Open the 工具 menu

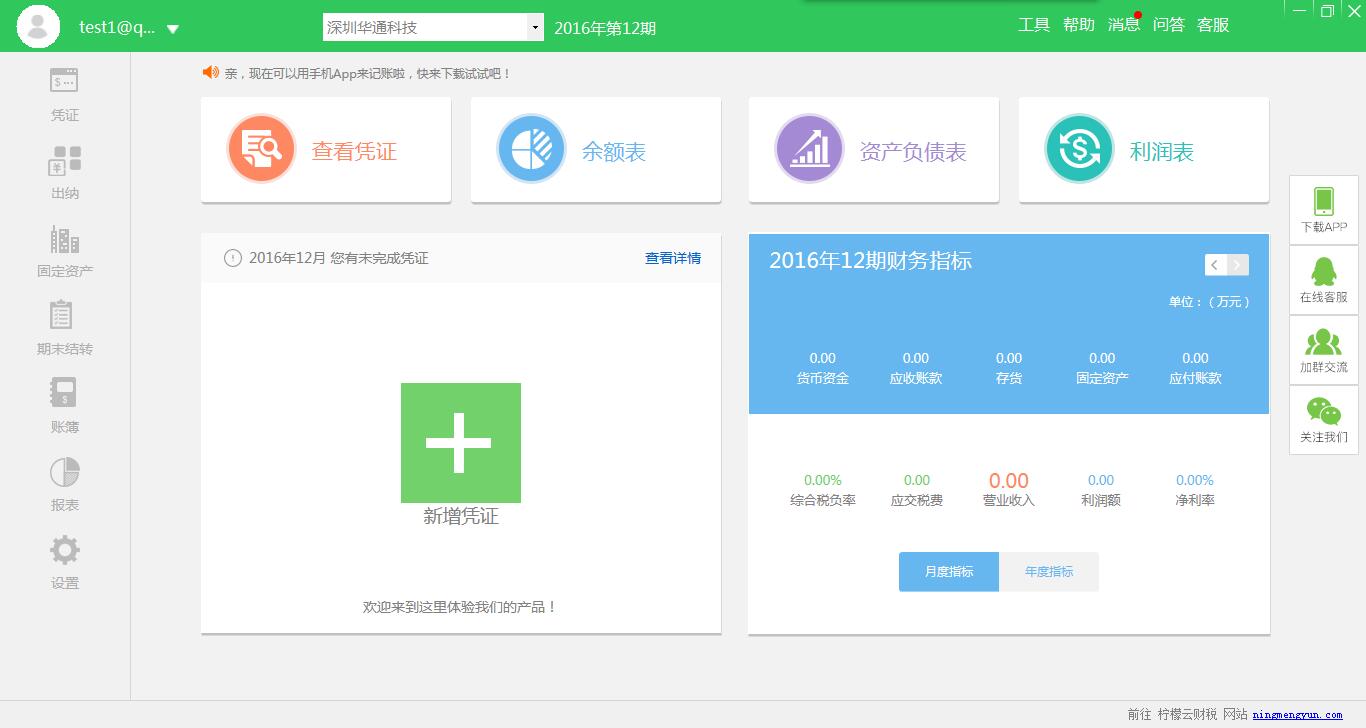click(1034, 25)
